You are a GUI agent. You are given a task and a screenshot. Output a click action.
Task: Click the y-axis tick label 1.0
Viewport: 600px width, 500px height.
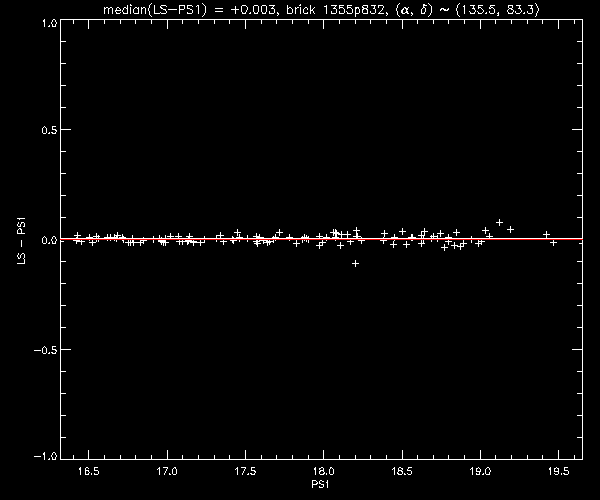coord(49,23)
